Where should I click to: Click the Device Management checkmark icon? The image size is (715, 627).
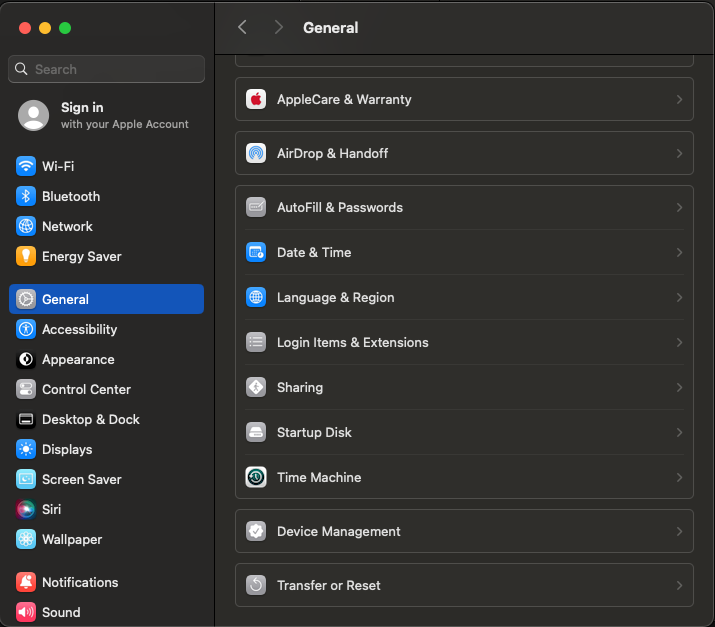[x=256, y=531]
